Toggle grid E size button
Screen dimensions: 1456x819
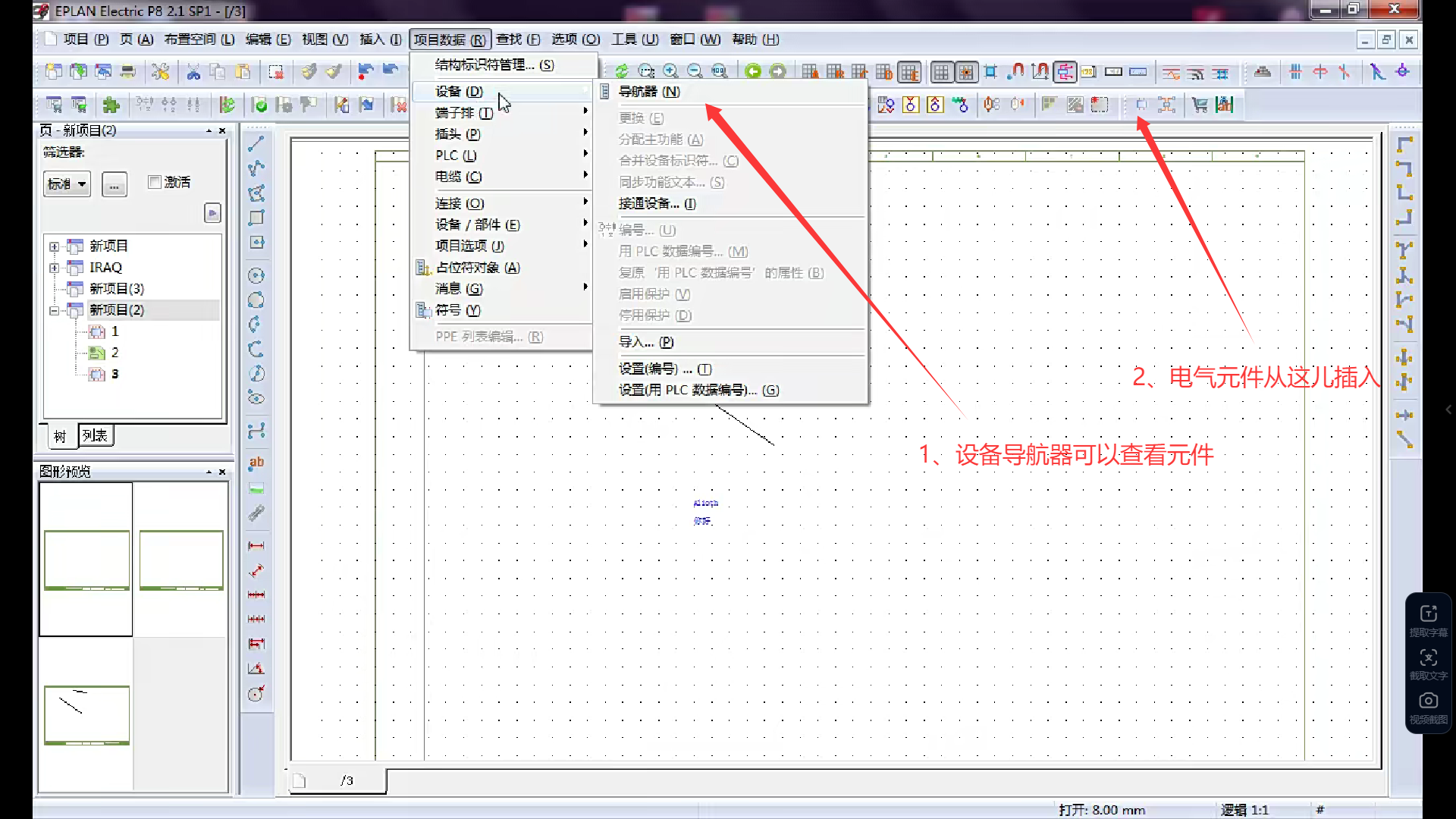909,72
